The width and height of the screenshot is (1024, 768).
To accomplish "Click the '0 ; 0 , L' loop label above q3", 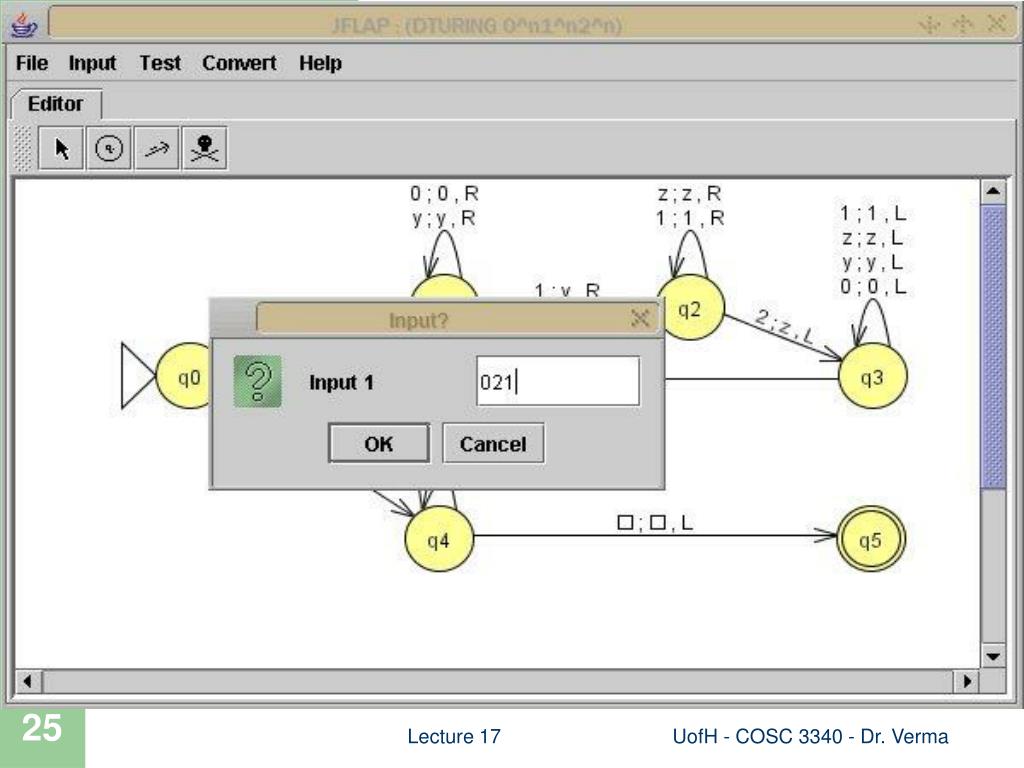I will coord(873,286).
